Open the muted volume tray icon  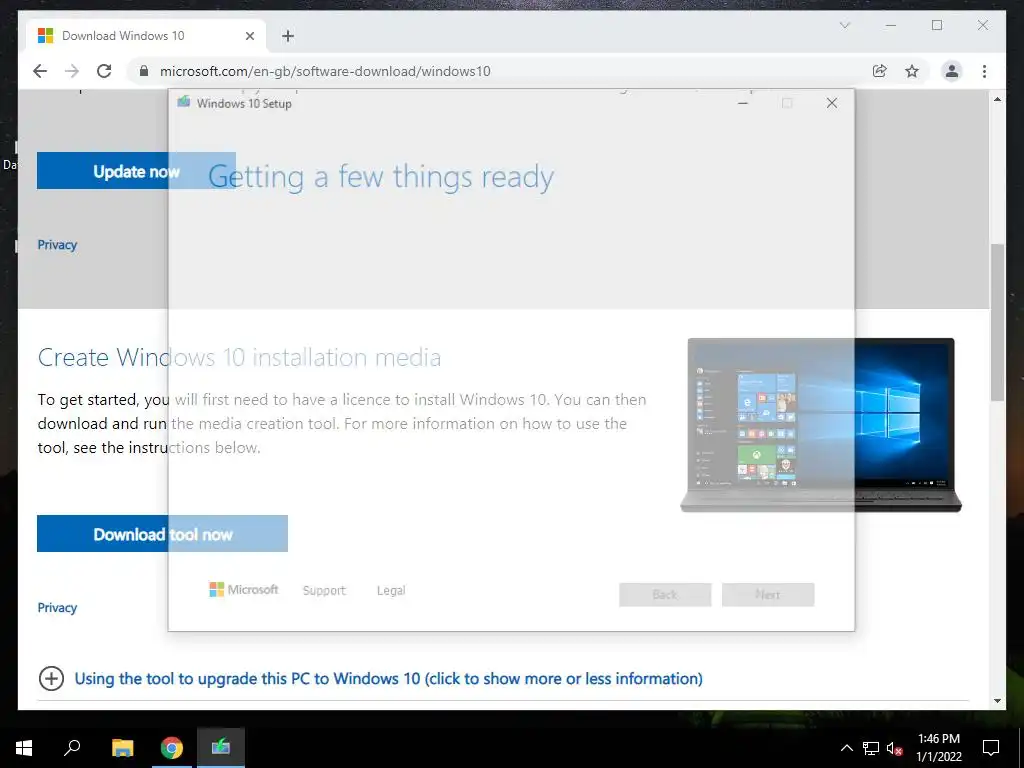click(895, 748)
